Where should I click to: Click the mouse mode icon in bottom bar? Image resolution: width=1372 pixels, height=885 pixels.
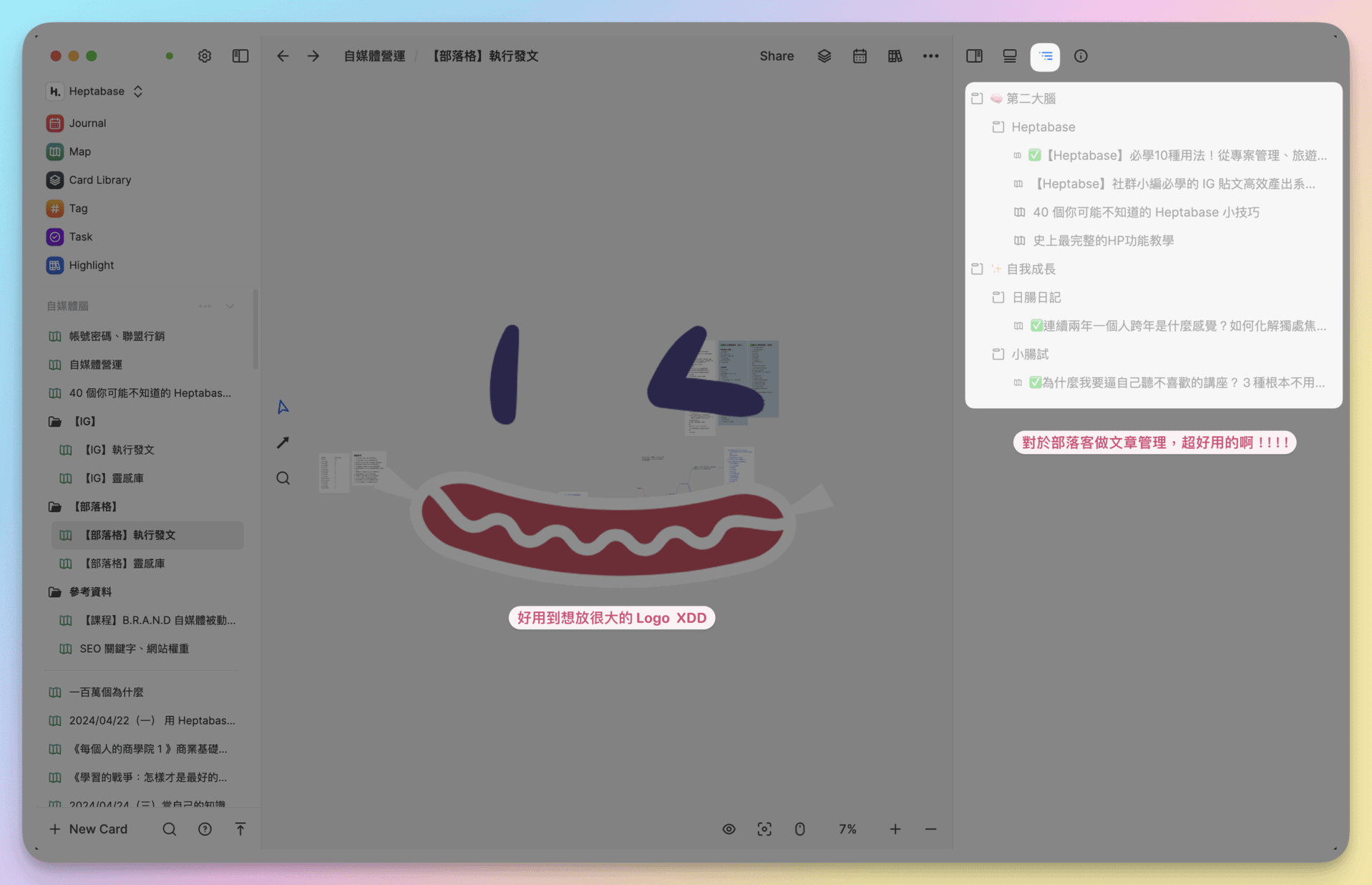pyautogui.click(x=799, y=829)
